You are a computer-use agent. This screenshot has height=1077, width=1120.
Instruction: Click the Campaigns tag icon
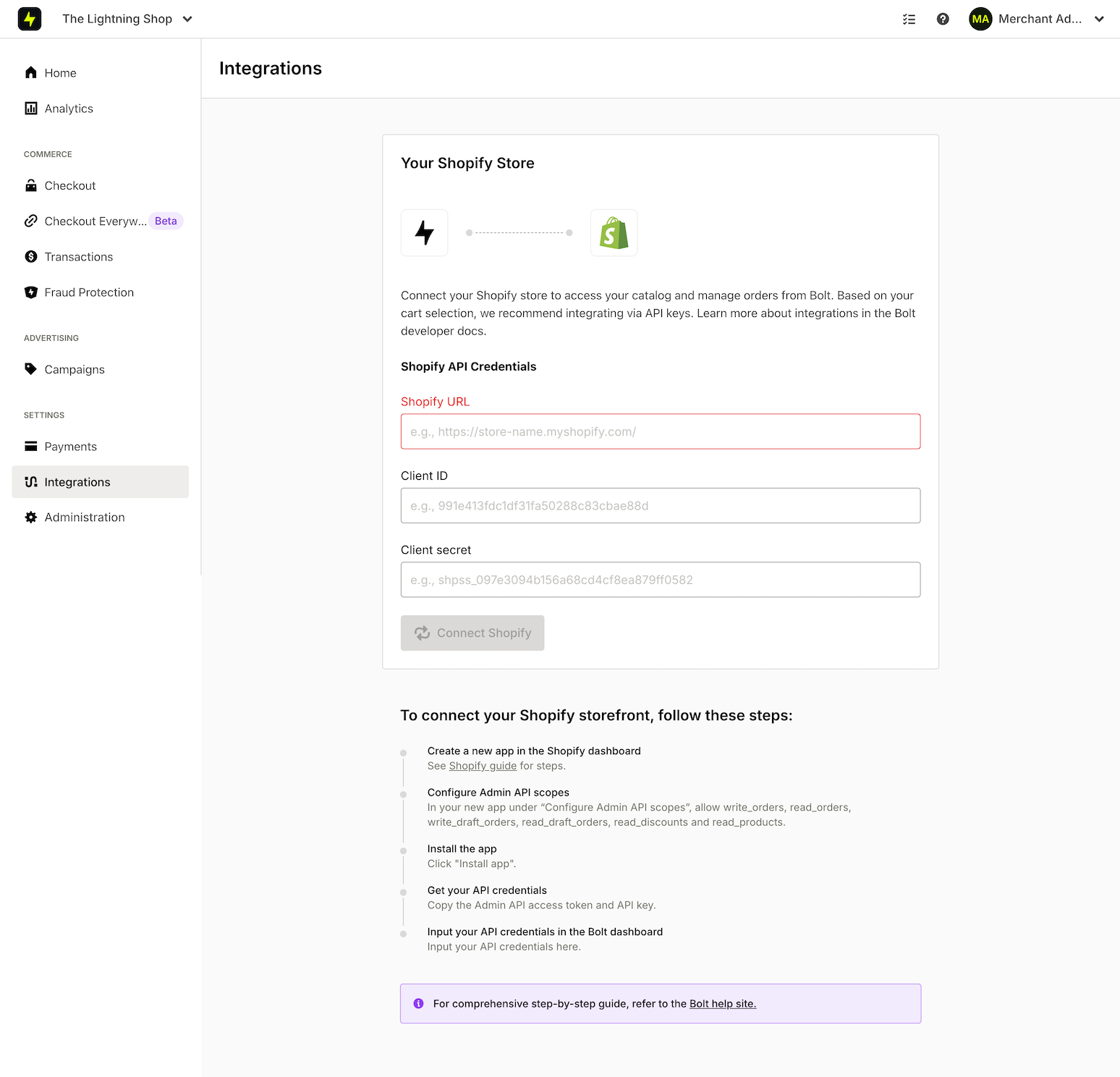31,369
